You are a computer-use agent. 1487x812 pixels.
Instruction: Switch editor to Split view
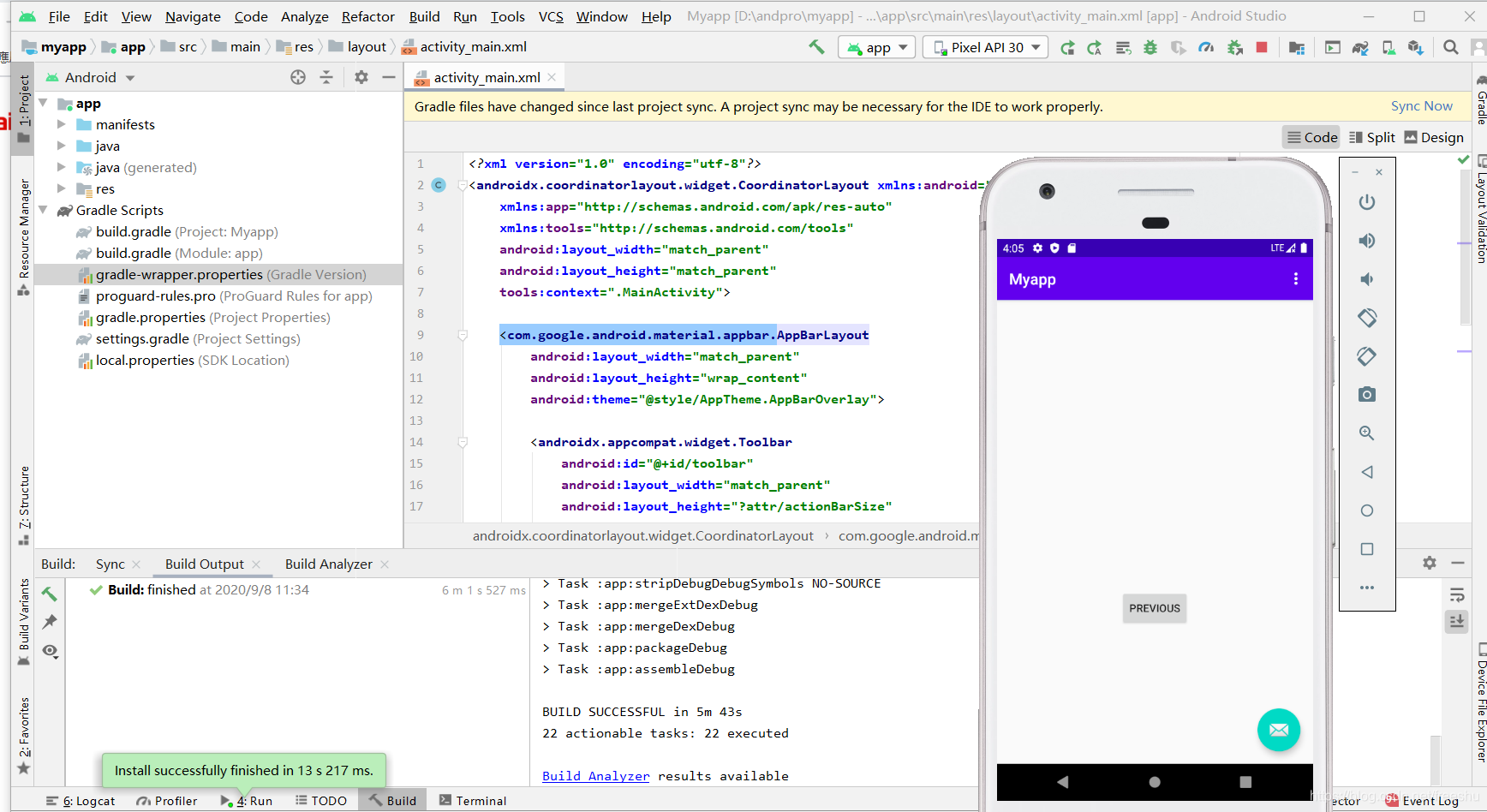[x=1371, y=137]
